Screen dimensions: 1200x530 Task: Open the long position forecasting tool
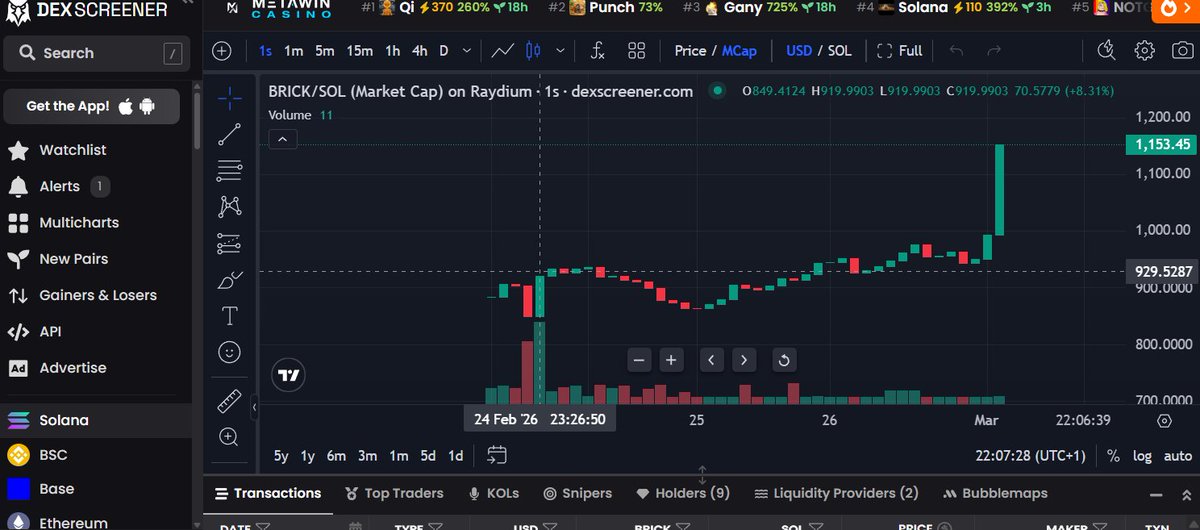(230, 243)
